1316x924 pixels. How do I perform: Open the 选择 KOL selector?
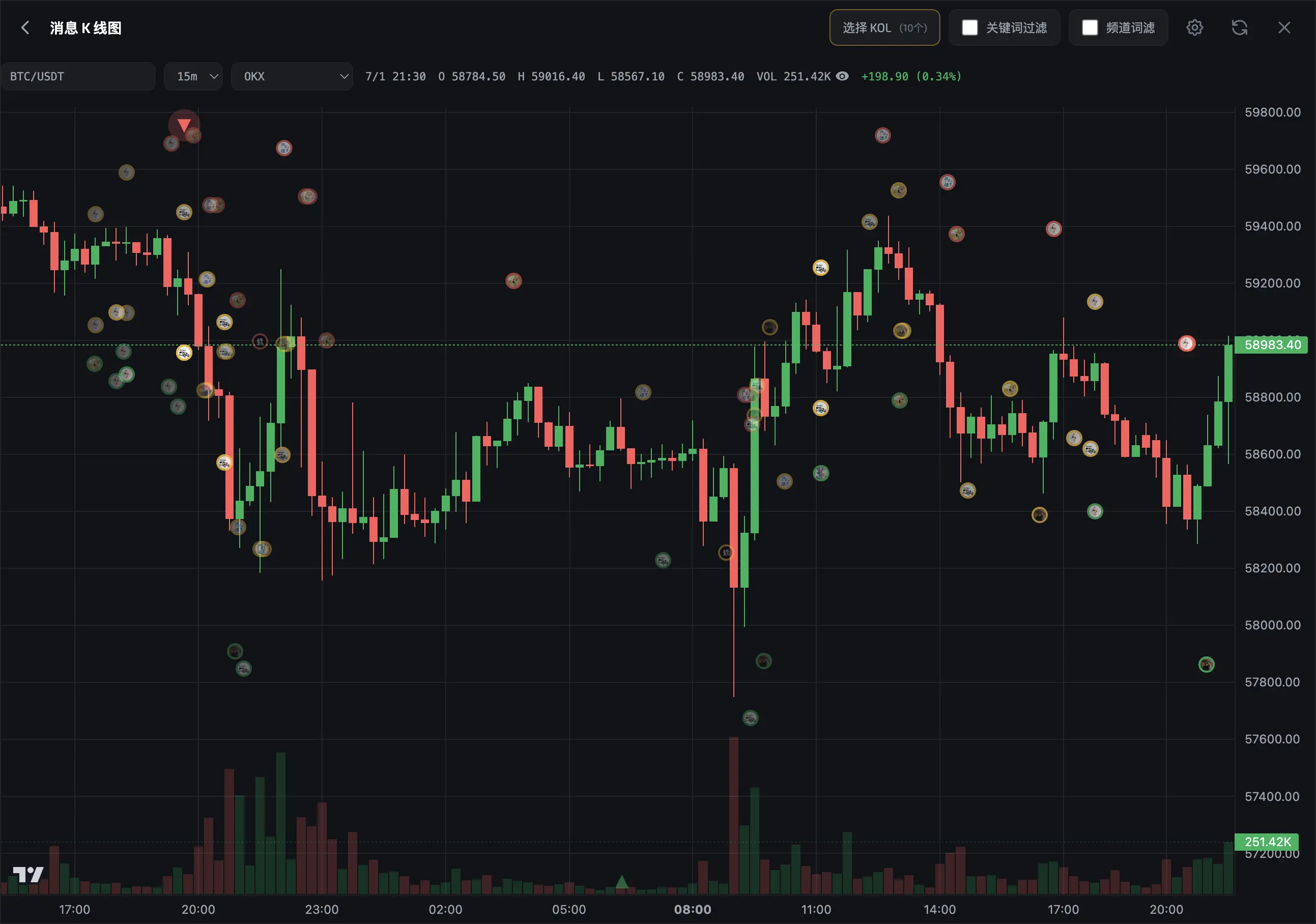pos(884,27)
